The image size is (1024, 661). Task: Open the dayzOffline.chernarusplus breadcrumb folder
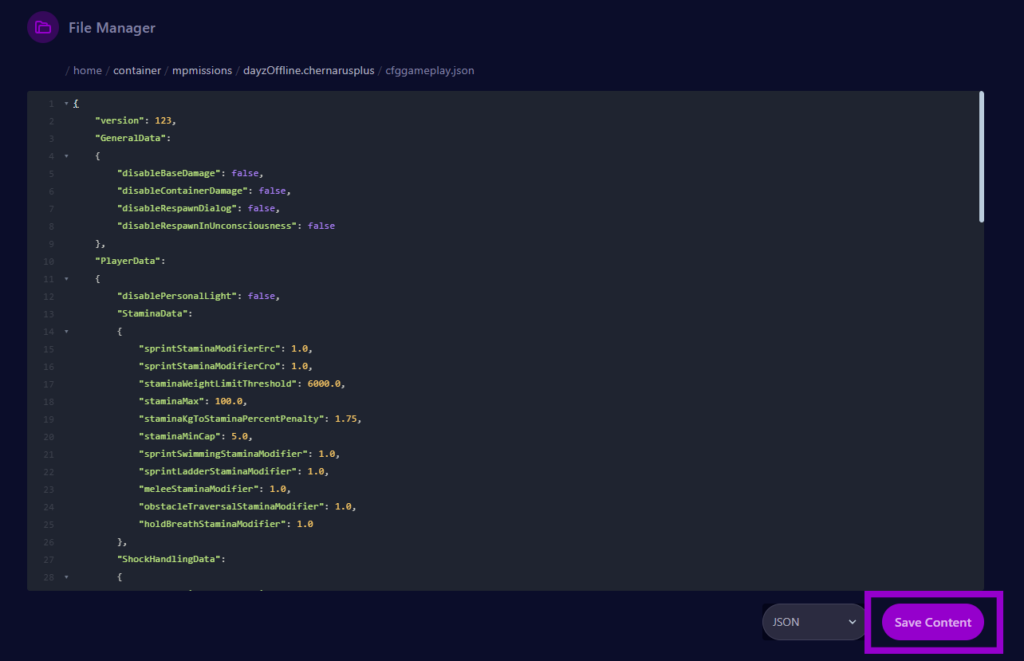click(x=309, y=71)
